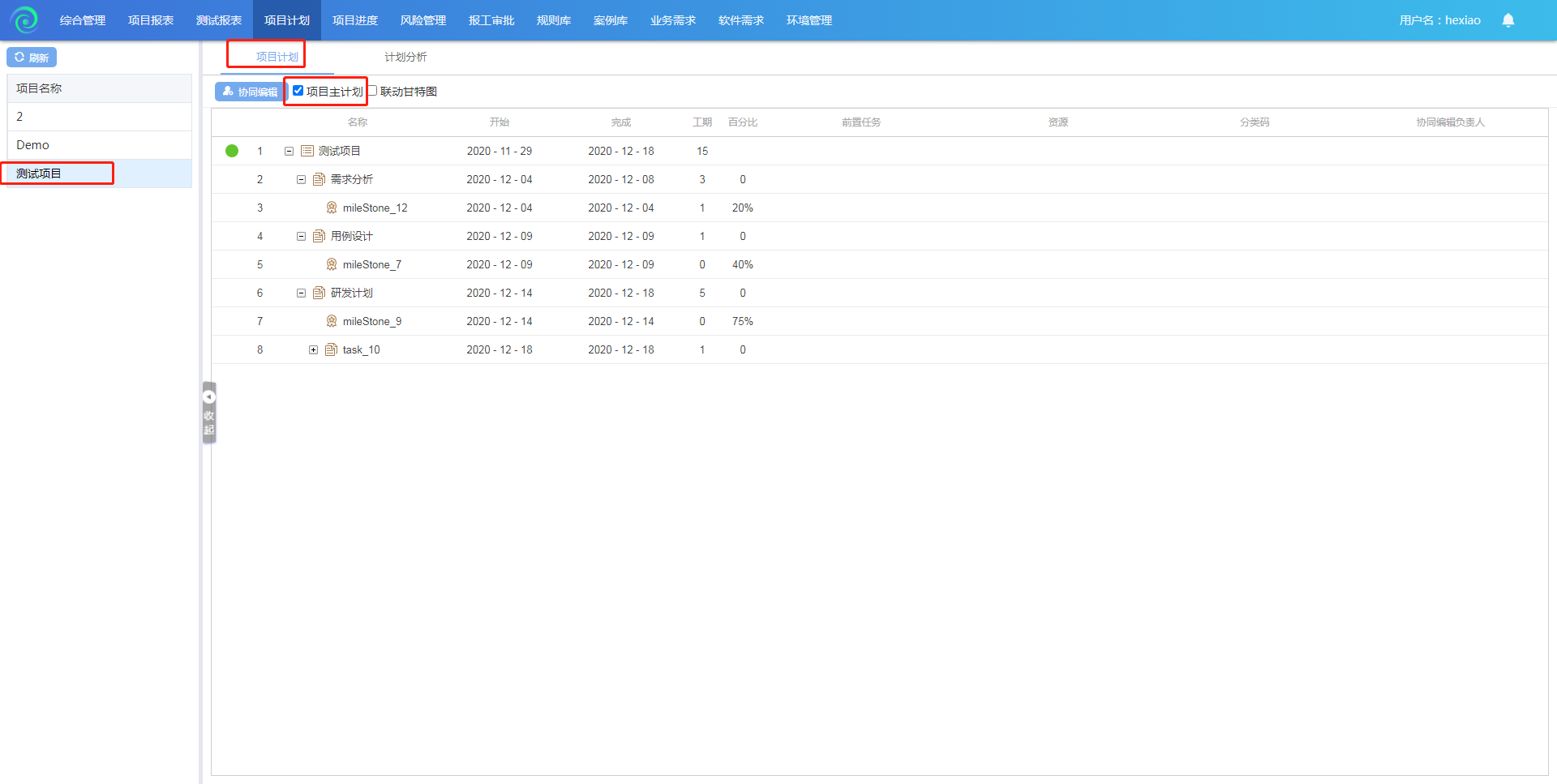Collapse the sidebar with the 收起 handle

pos(209,413)
